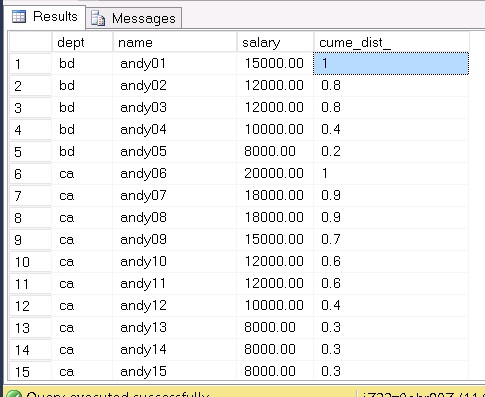Select row 6 via its row header
485x397 pixels.
coord(30,174)
